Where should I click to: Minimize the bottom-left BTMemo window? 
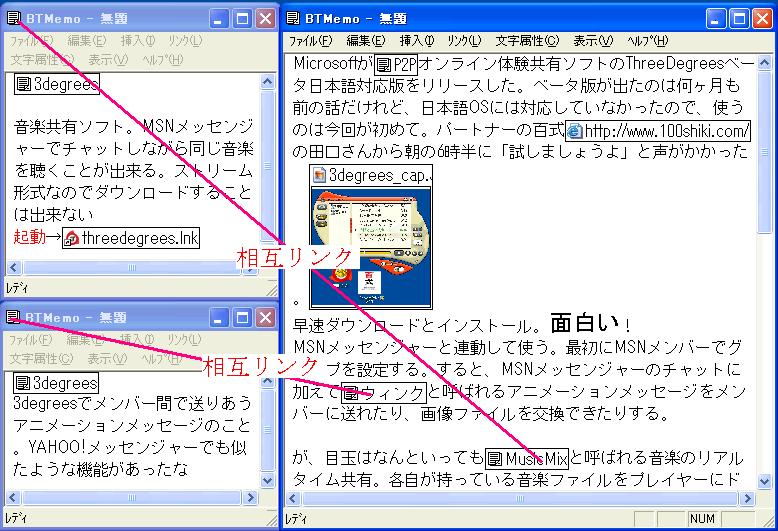pyautogui.click(x=219, y=318)
